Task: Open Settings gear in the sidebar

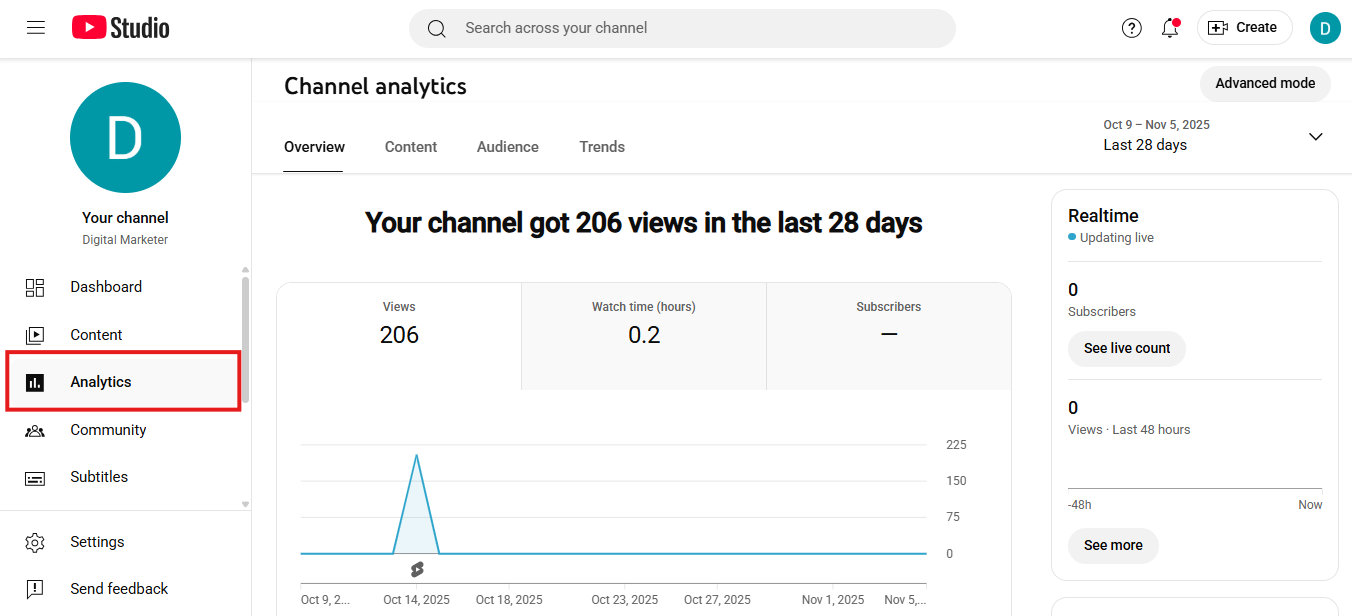Action: pyautogui.click(x=97, y=542)
